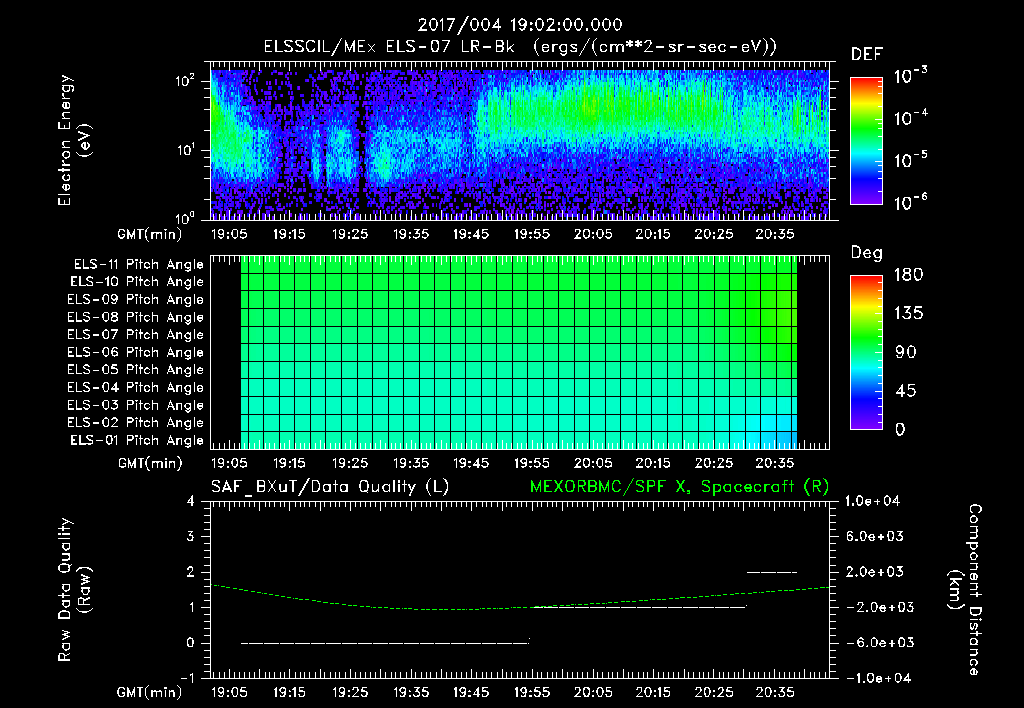Select the ELS-05 Pitch Angle row label

136,370
